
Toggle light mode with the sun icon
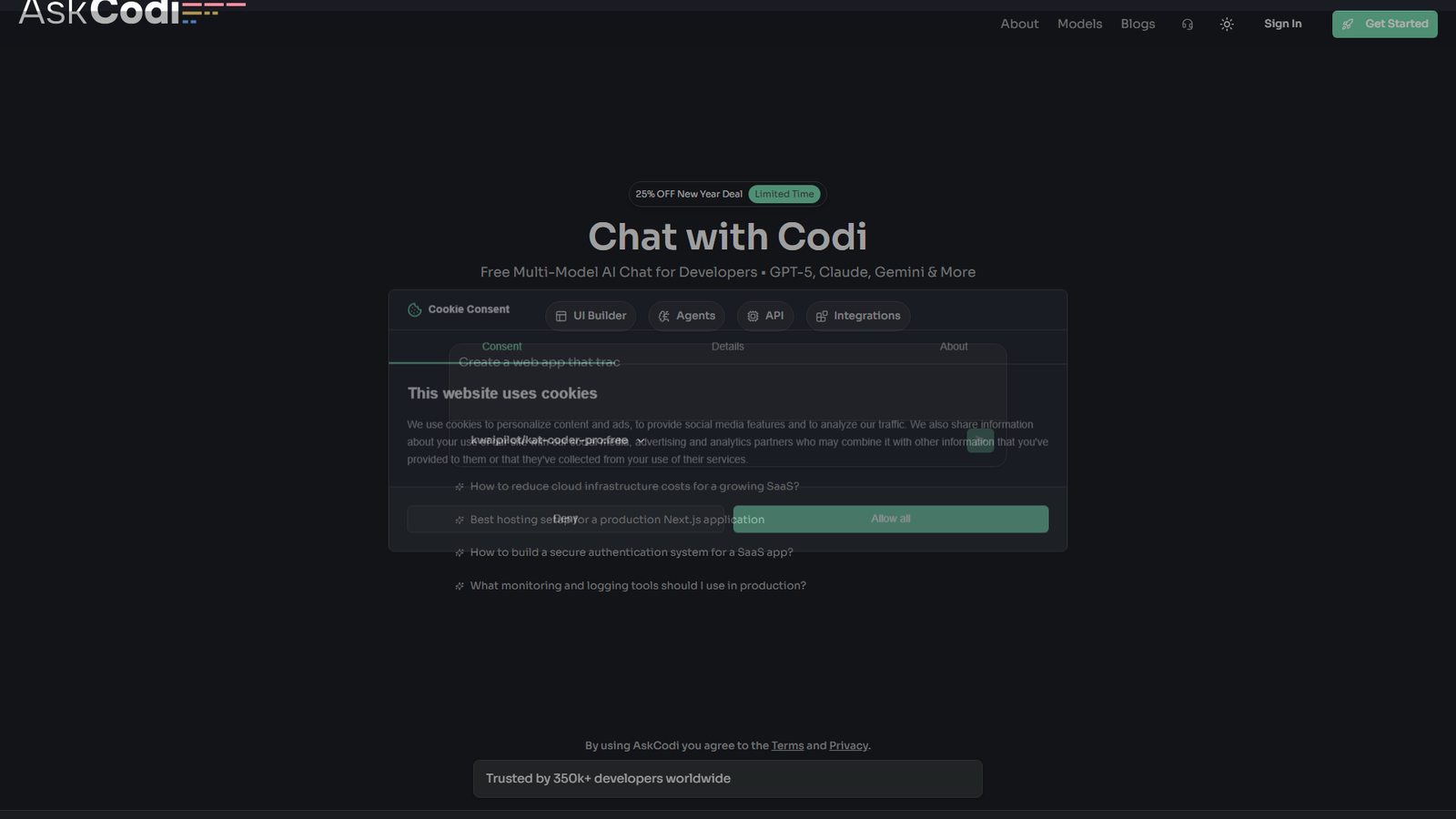(1227, 24)
